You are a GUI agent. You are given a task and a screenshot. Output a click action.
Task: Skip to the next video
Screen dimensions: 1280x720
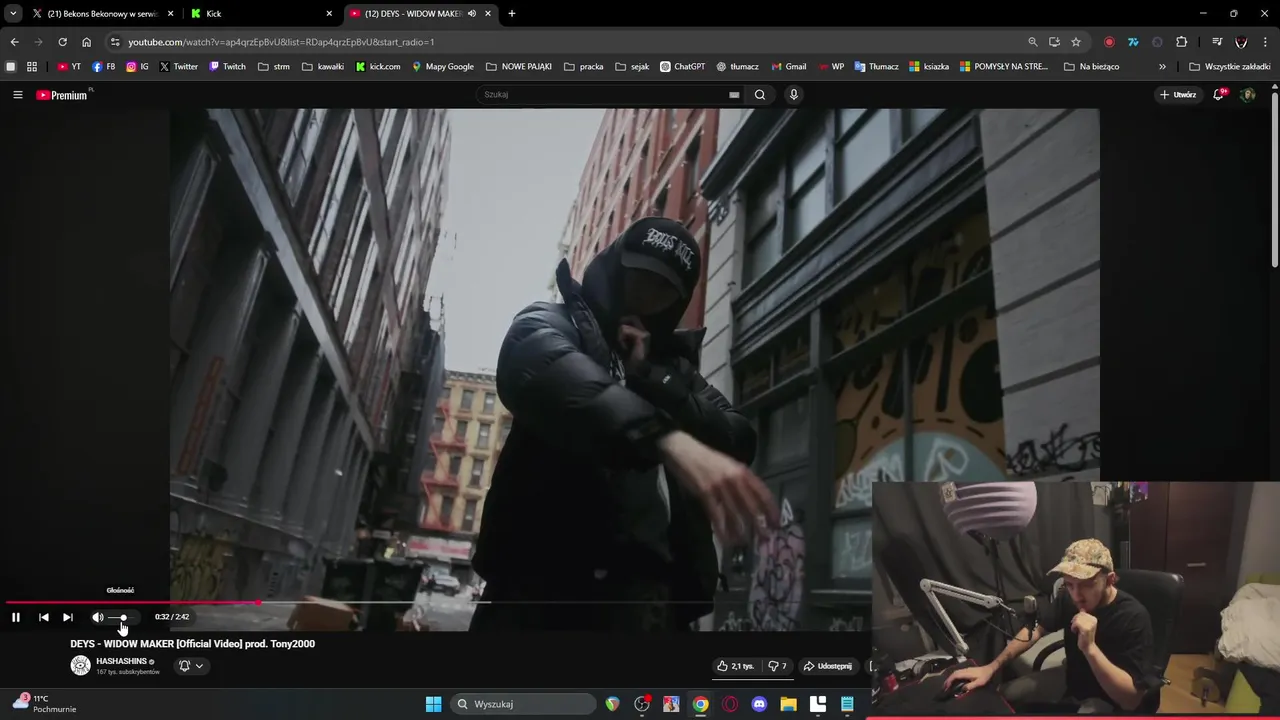[68, 617]
